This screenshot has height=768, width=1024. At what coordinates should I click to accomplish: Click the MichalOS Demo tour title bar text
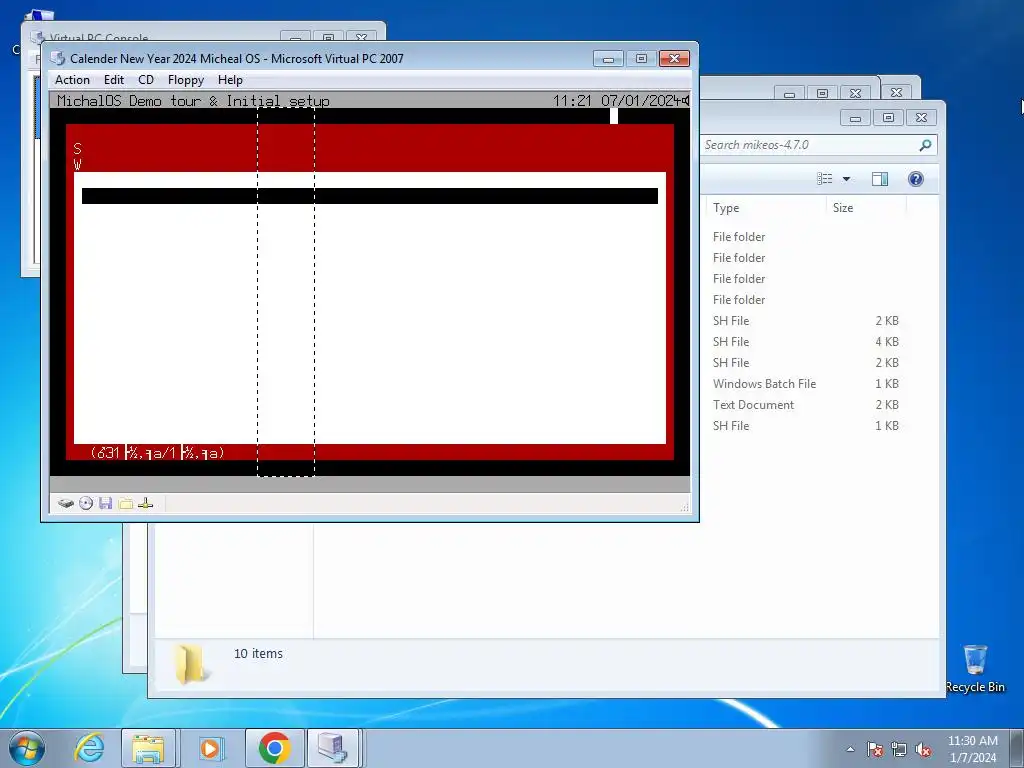(193, 101)
